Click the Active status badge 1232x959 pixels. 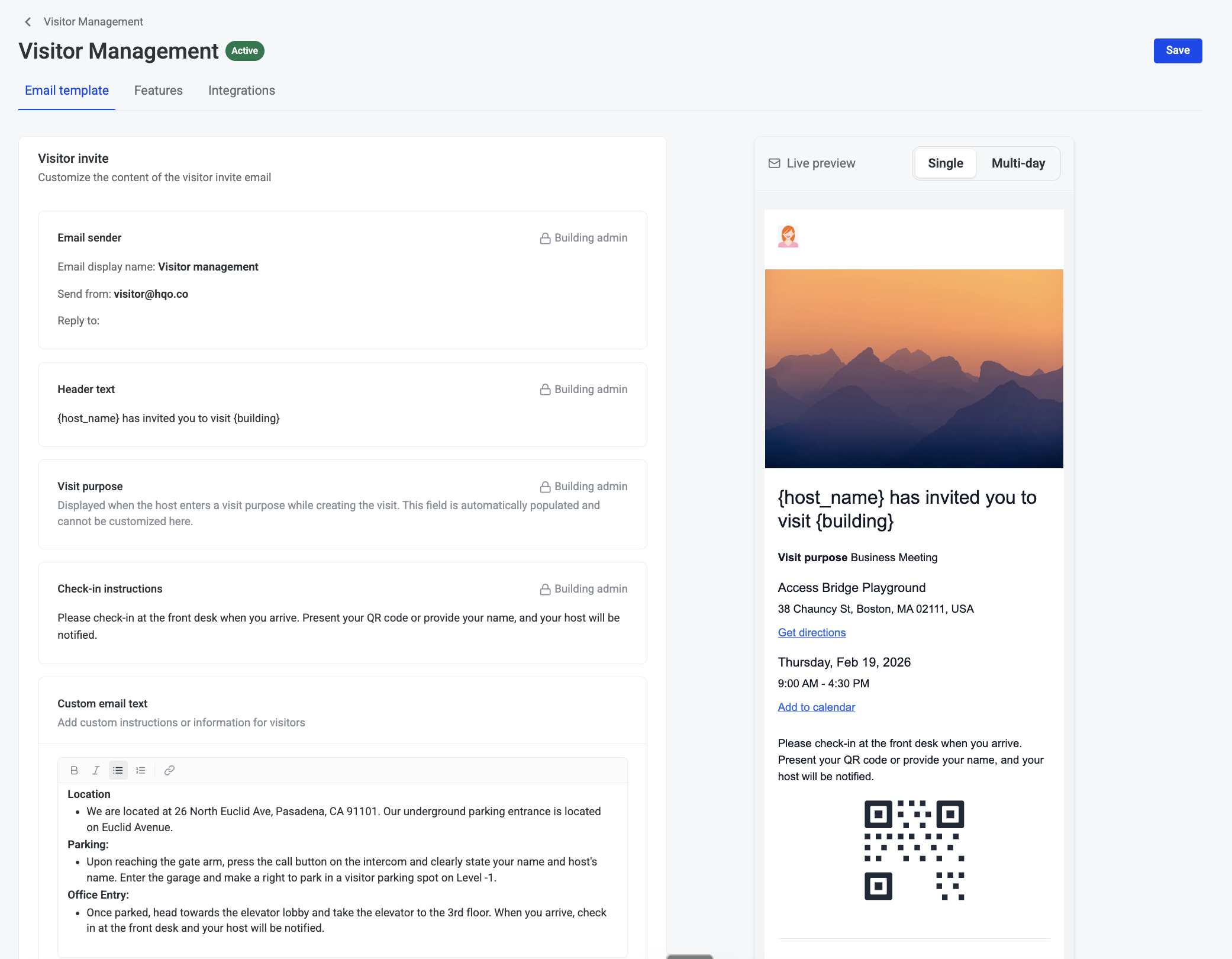point(245,51)
